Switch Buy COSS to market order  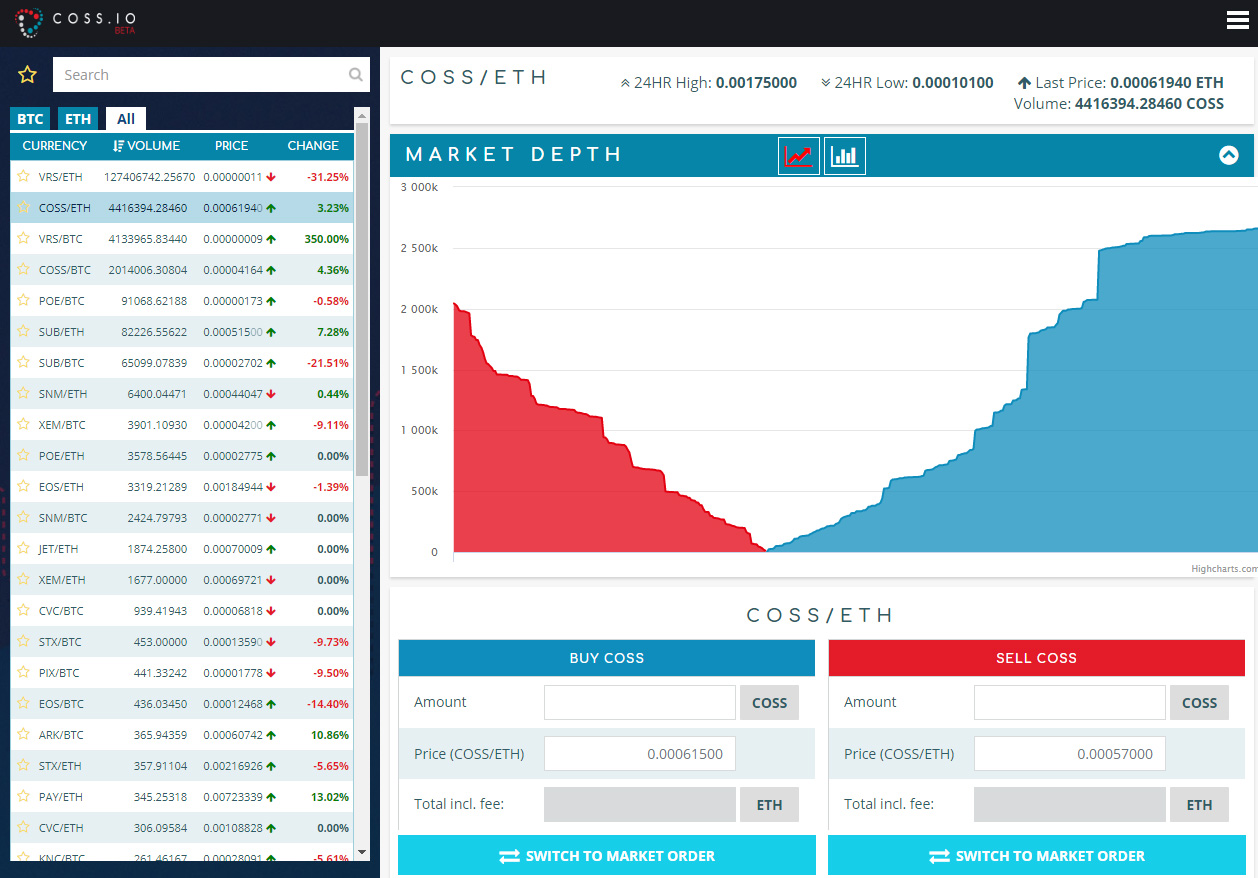point(607,856)
